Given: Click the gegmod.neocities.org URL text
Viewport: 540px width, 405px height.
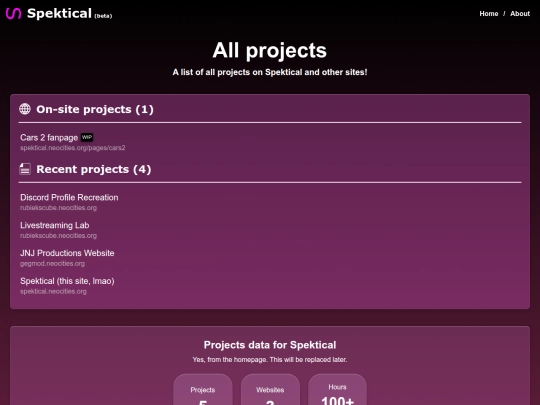Looking at the screenshot, I should coord(52,263).
